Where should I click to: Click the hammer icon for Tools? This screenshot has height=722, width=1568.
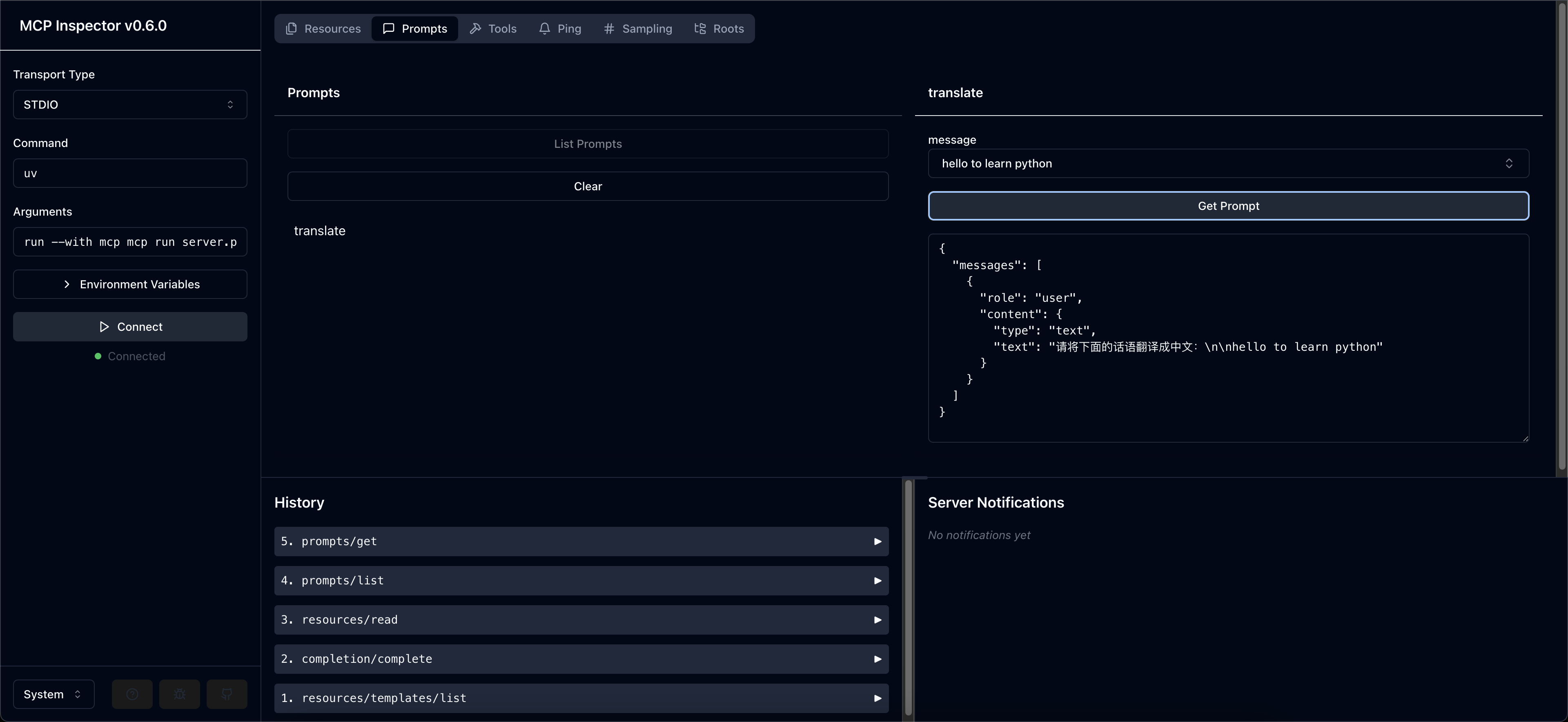tap(475, 29)
